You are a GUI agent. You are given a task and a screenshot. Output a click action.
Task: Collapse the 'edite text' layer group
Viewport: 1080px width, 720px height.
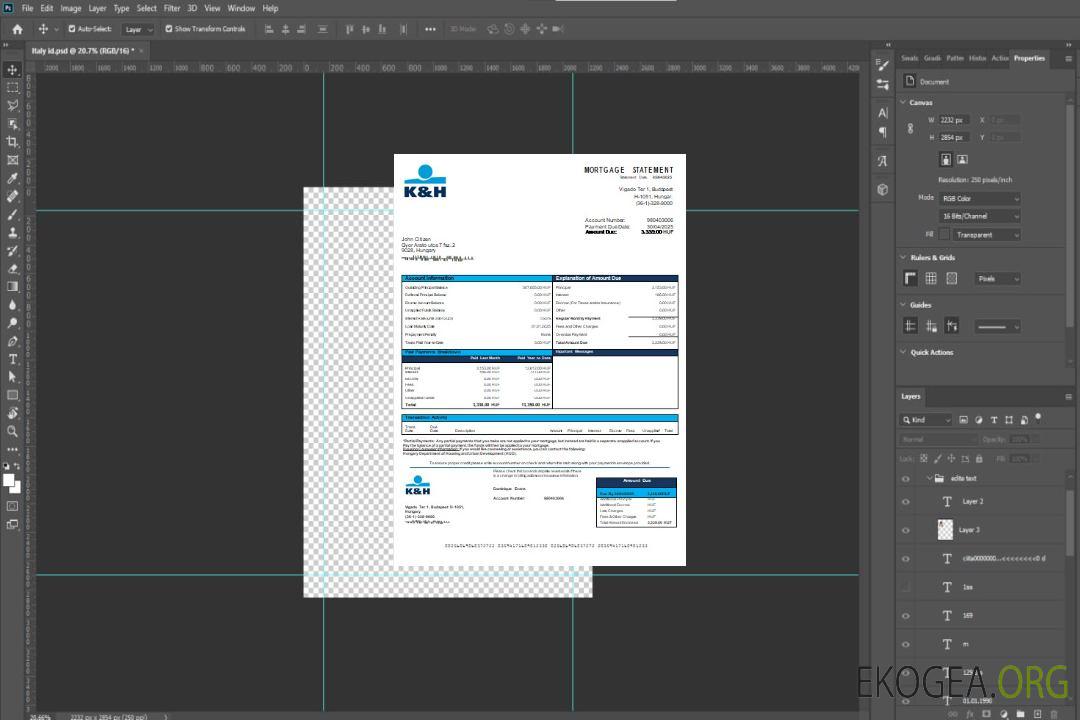(928, 478)
